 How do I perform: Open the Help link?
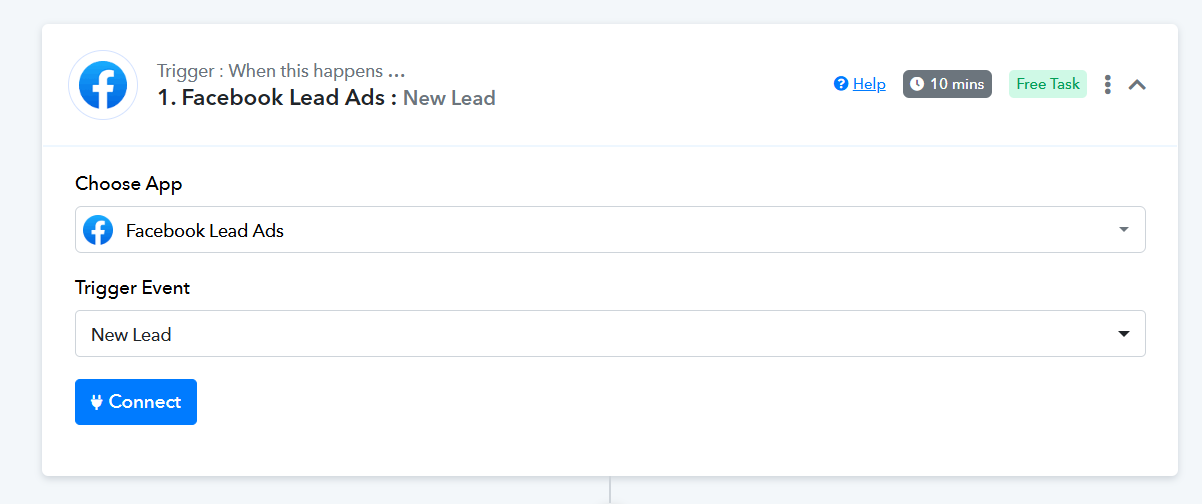[869, 84]
